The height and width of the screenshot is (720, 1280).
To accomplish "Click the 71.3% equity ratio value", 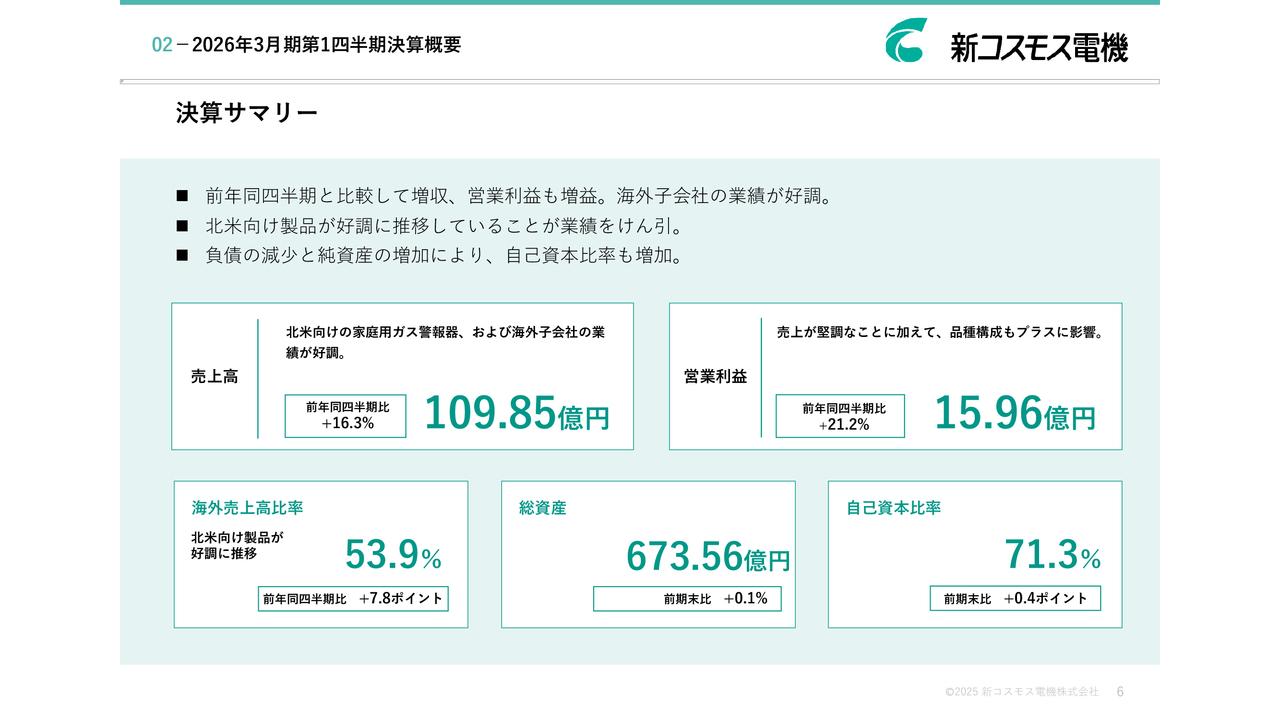I will [1052, 554].
